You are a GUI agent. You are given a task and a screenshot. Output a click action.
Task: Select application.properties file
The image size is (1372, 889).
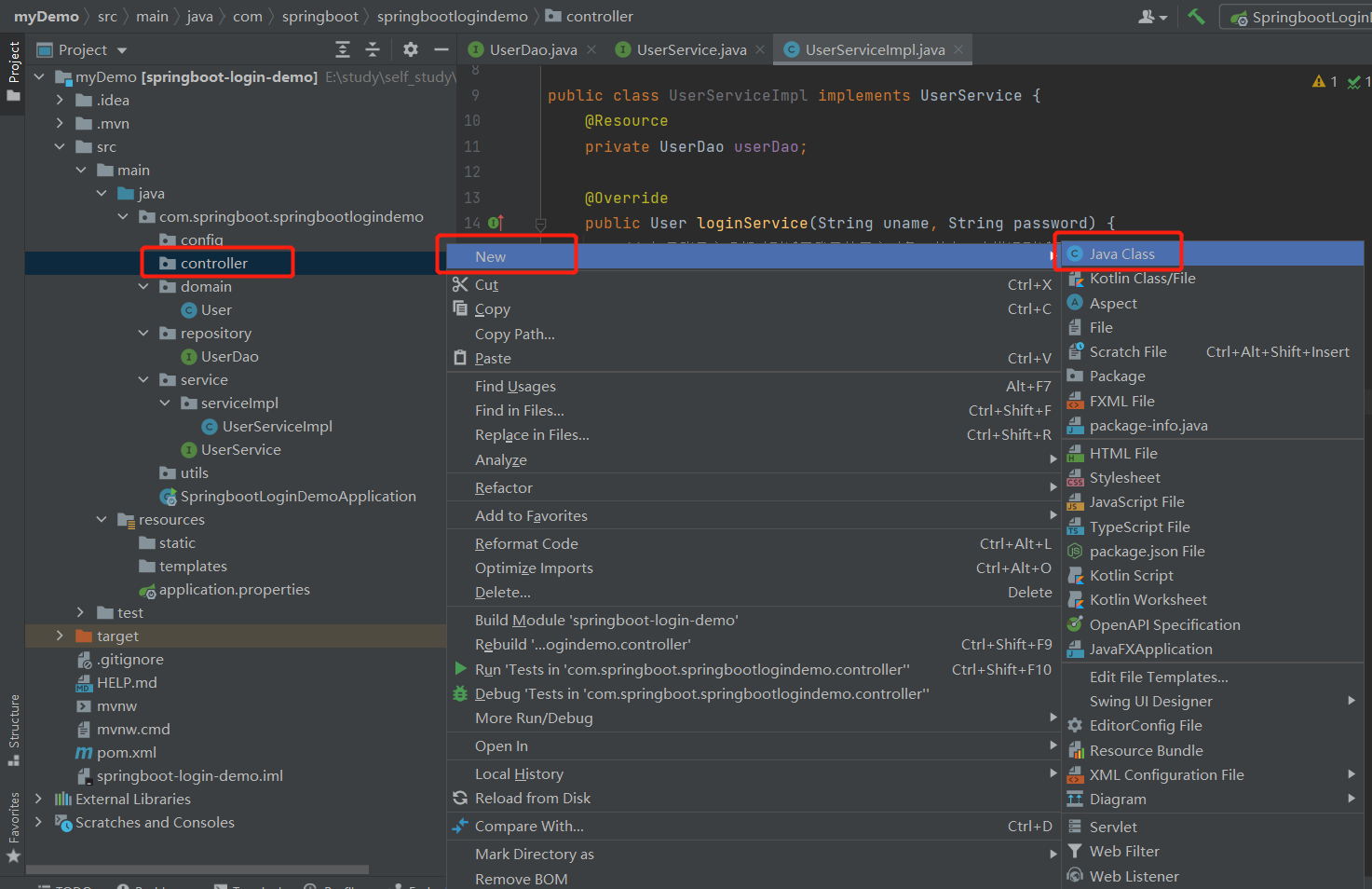click(234, 589)
